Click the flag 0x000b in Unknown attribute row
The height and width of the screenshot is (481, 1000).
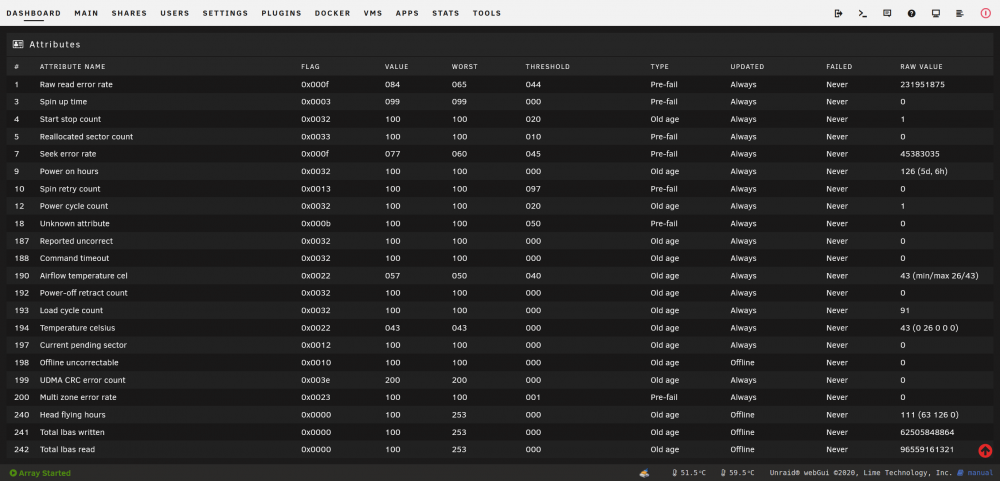click(x=316, y=223)
